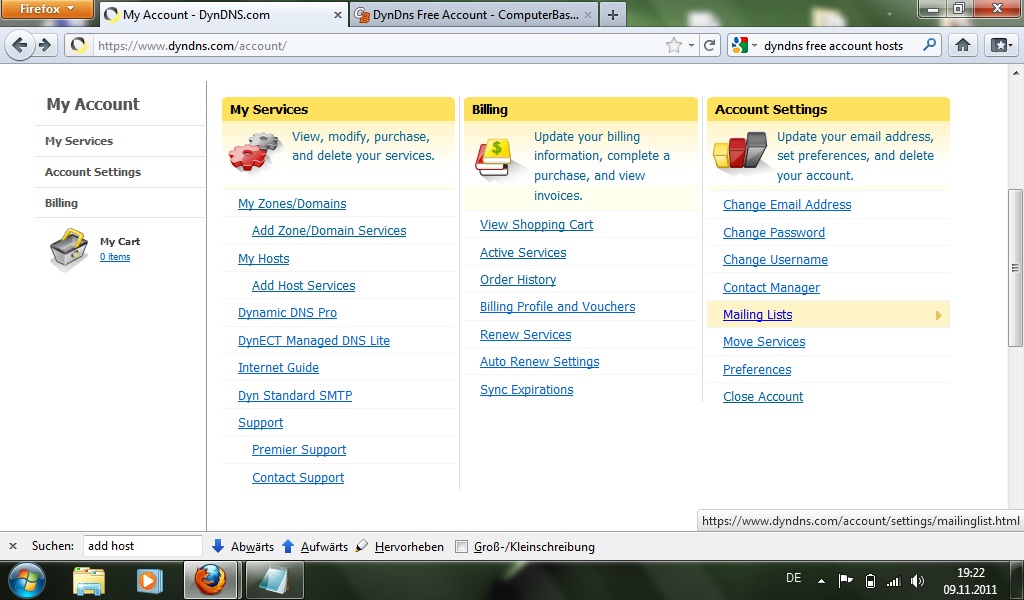Screen dimensions: 1024x600
Task: Click the volume speaker tray icon
Action: tap(918, 580)
